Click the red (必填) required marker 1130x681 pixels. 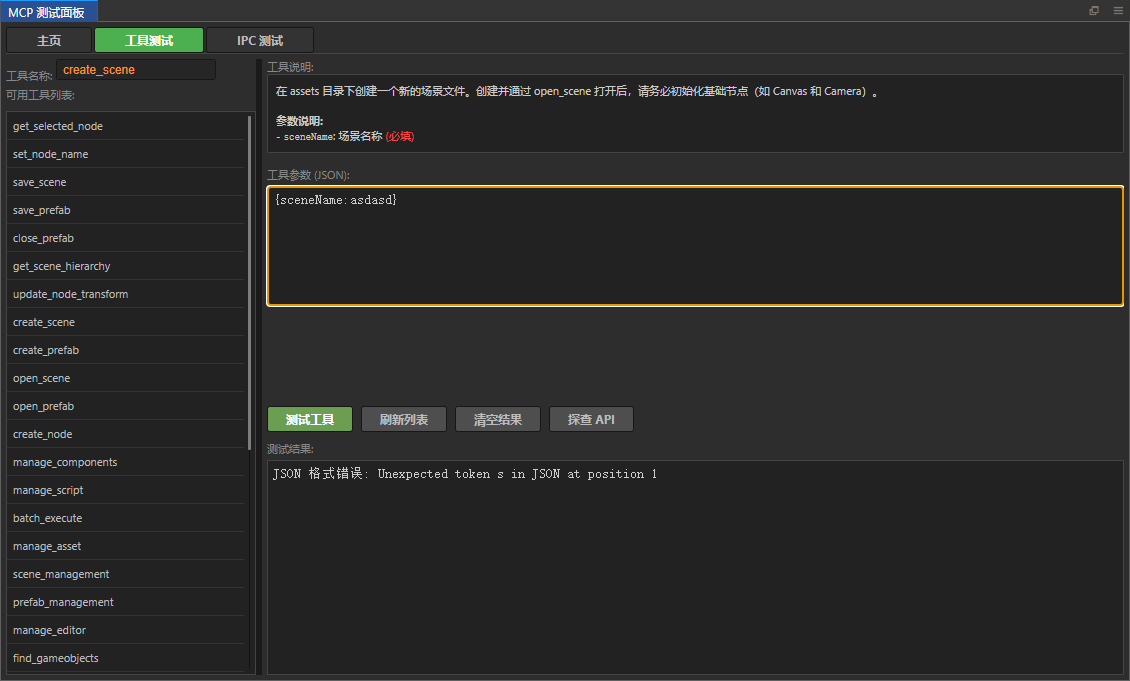pos(400,136)
